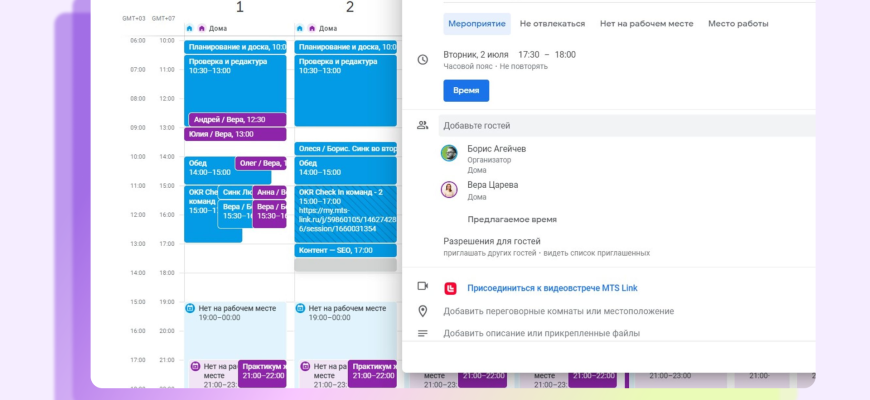Screen dimensions: 870x400
Task: Click the description lines icon
Action: 423,333
